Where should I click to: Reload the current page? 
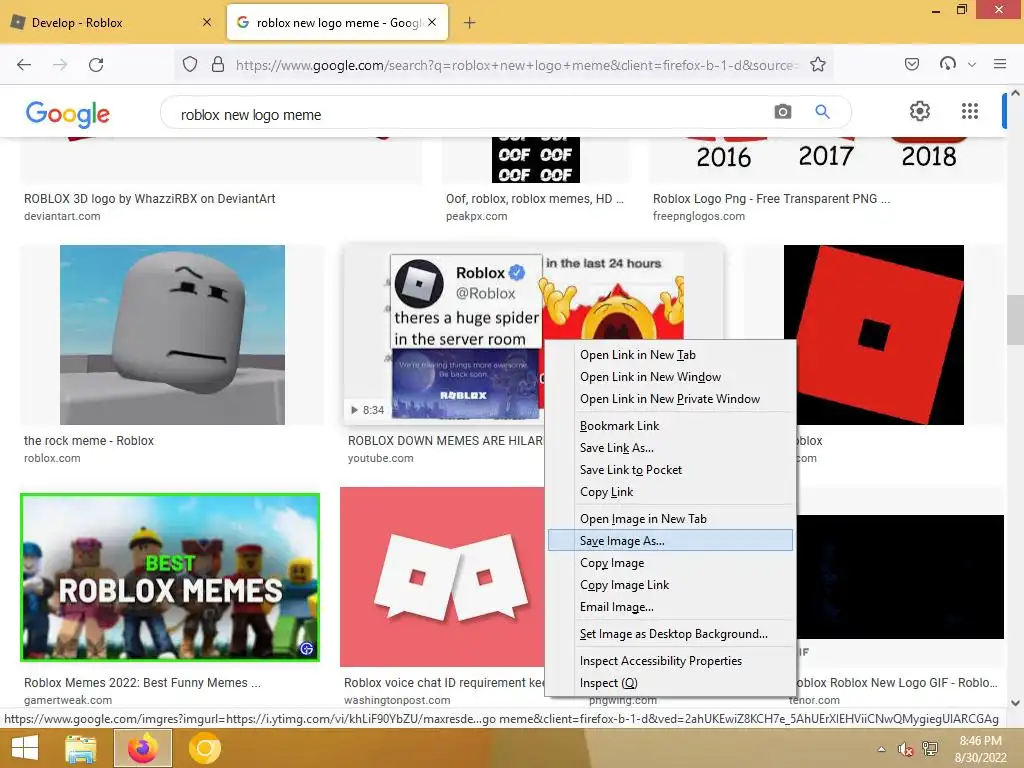(96, 65)
